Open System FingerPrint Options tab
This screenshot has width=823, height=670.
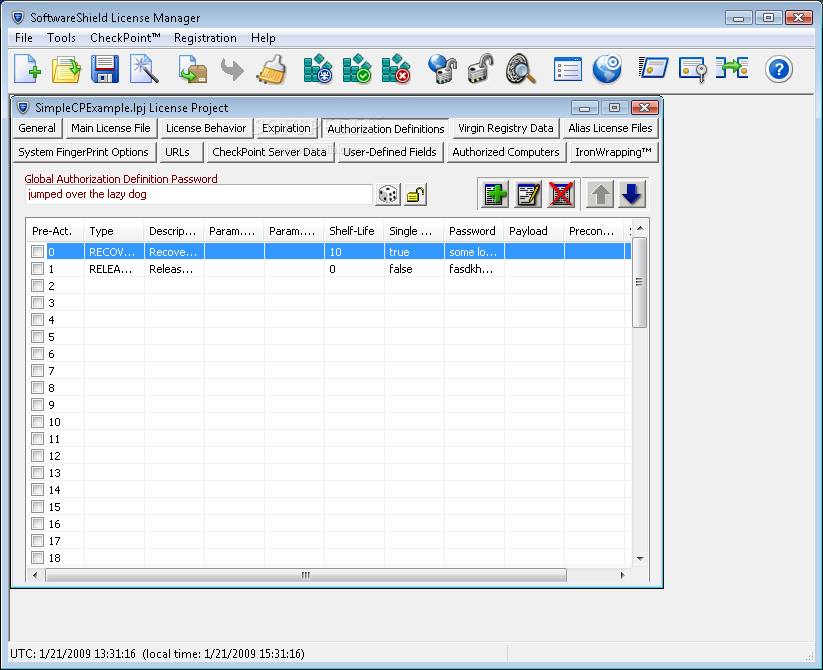tap(84, 152)
